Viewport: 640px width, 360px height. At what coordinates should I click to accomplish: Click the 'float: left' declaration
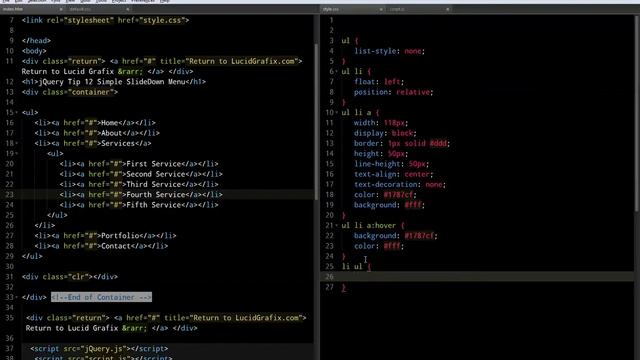click(379, 82)
